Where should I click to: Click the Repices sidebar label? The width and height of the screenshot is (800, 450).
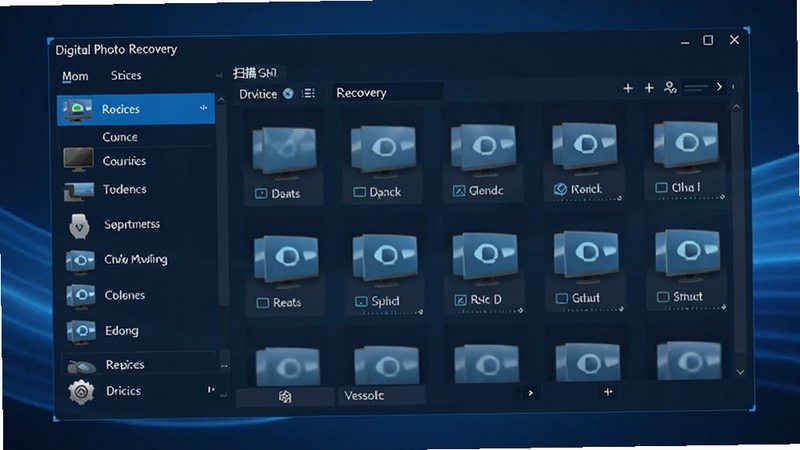[x=125, y=365]
